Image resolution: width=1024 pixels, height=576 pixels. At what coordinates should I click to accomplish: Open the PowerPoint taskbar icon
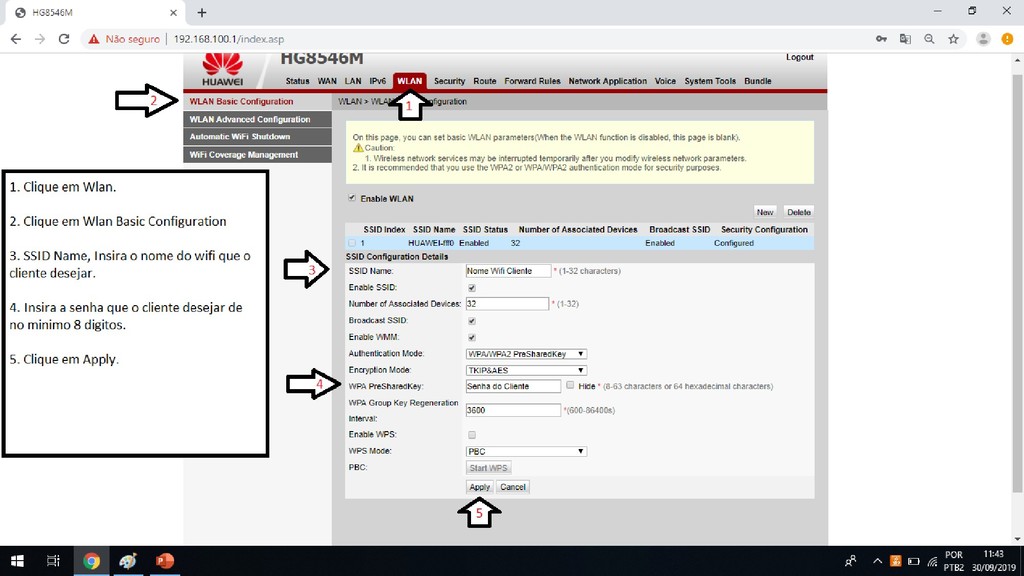tap(165, 561)
